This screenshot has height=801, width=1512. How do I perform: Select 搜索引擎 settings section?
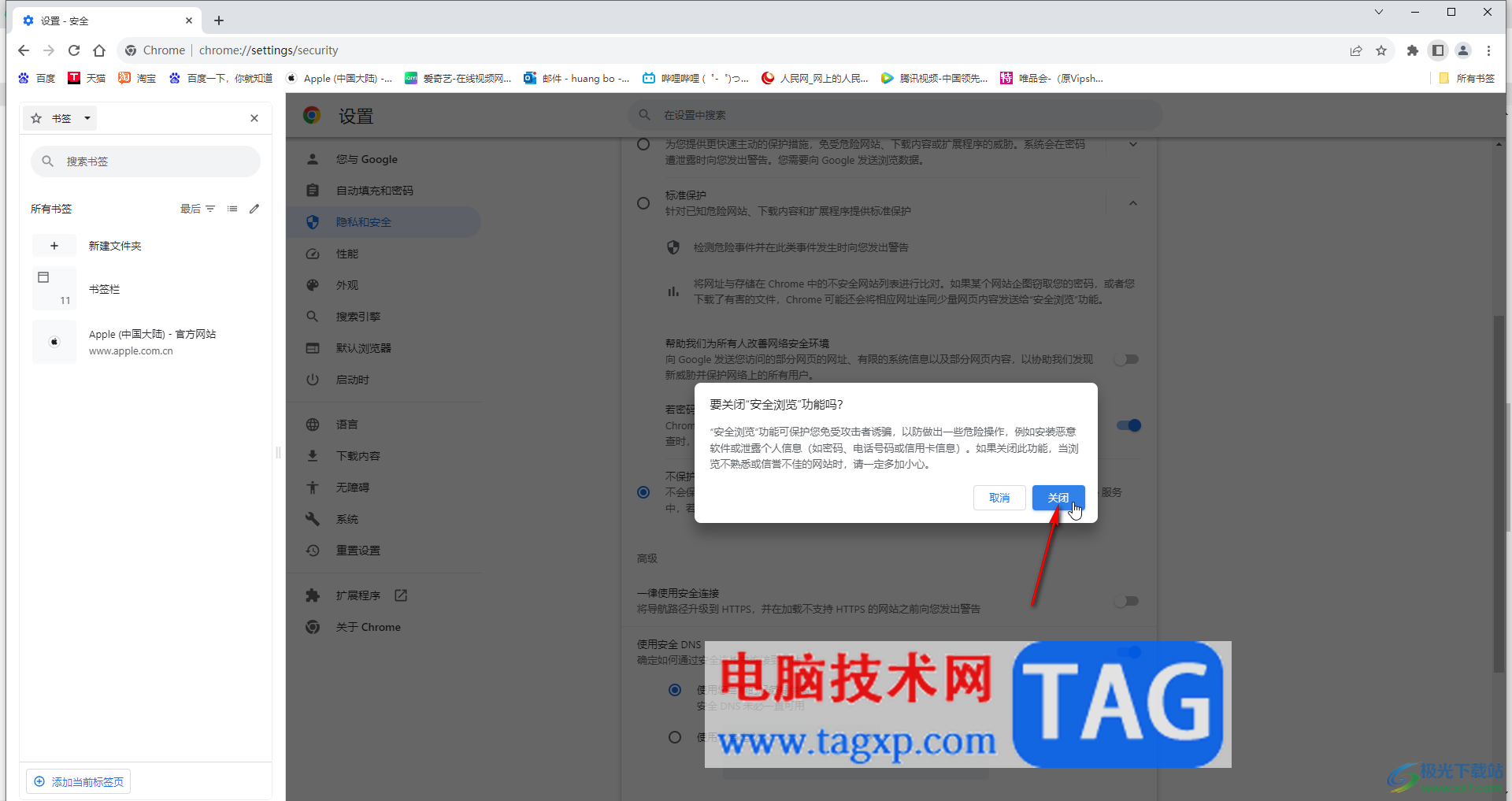384,317
